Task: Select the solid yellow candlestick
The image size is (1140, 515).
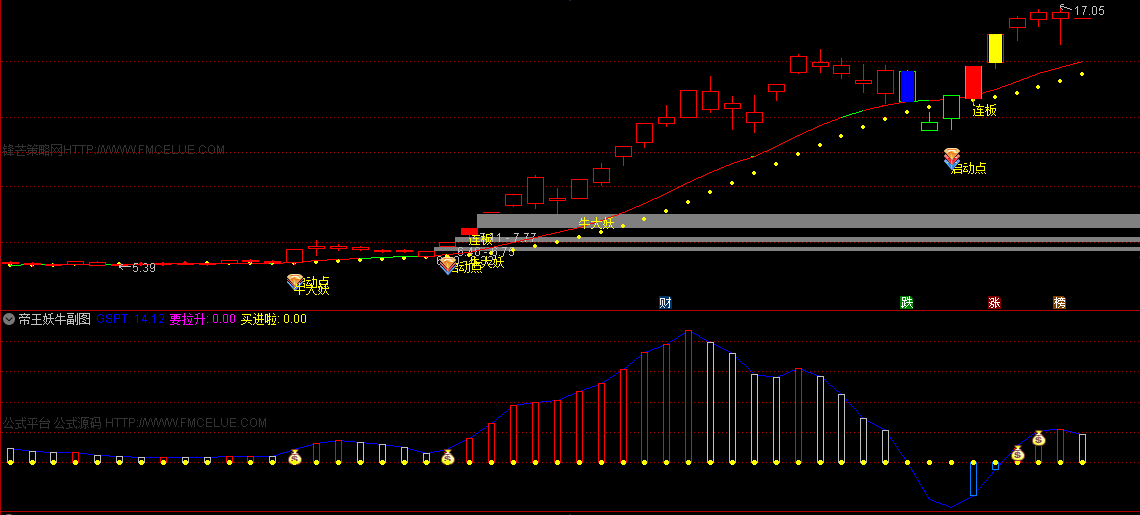Action: pyautogui.click(x=995, y=49)
